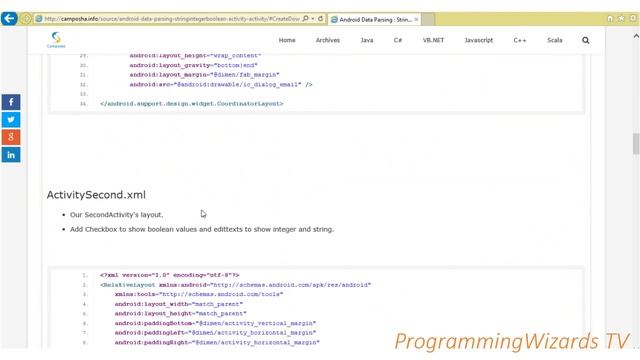Image resolution: width=640 pixels, height=360 pixels.
Task: Click the xmlns:tools code line
Action: coord(199,294)
